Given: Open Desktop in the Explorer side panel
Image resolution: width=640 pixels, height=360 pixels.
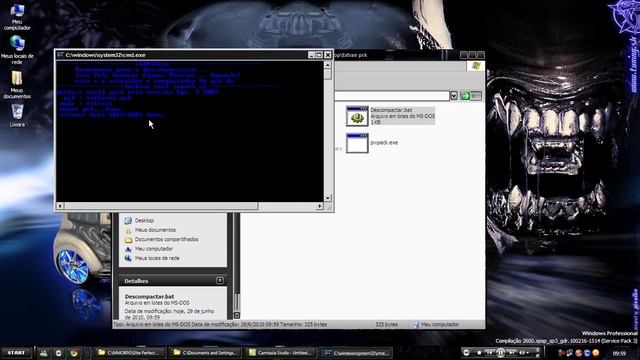Looking at the screenshot, I should point(139,220).
